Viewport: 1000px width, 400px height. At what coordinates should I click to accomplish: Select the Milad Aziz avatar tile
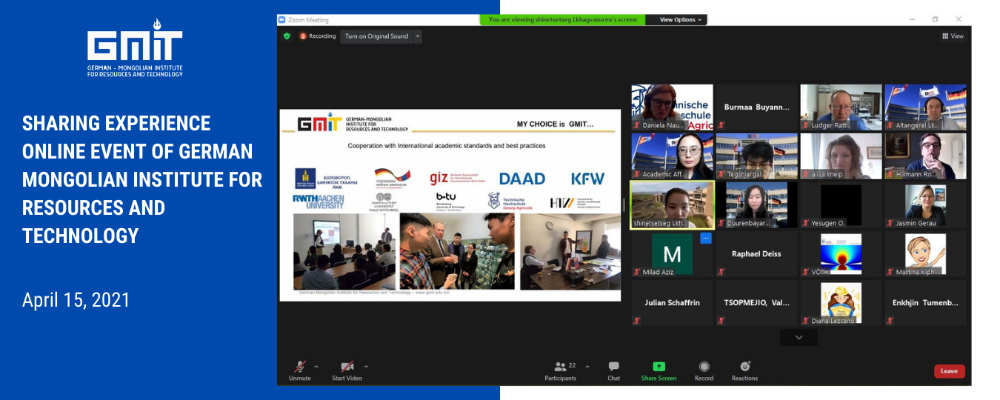[672, 254]
